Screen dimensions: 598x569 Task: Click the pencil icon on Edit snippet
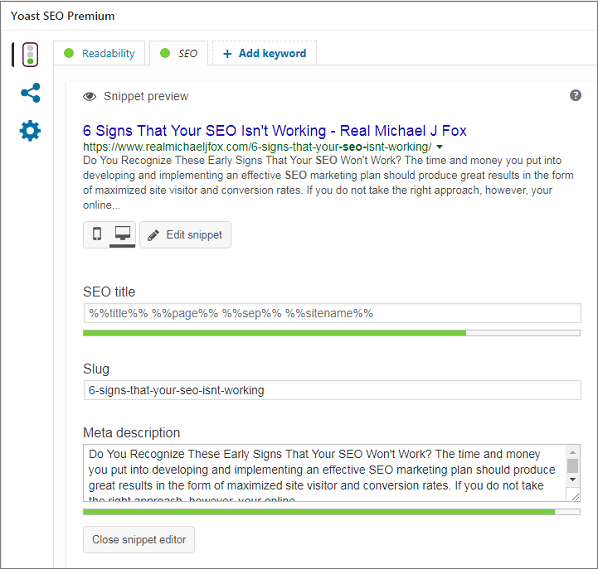click(x=153, y=235)
